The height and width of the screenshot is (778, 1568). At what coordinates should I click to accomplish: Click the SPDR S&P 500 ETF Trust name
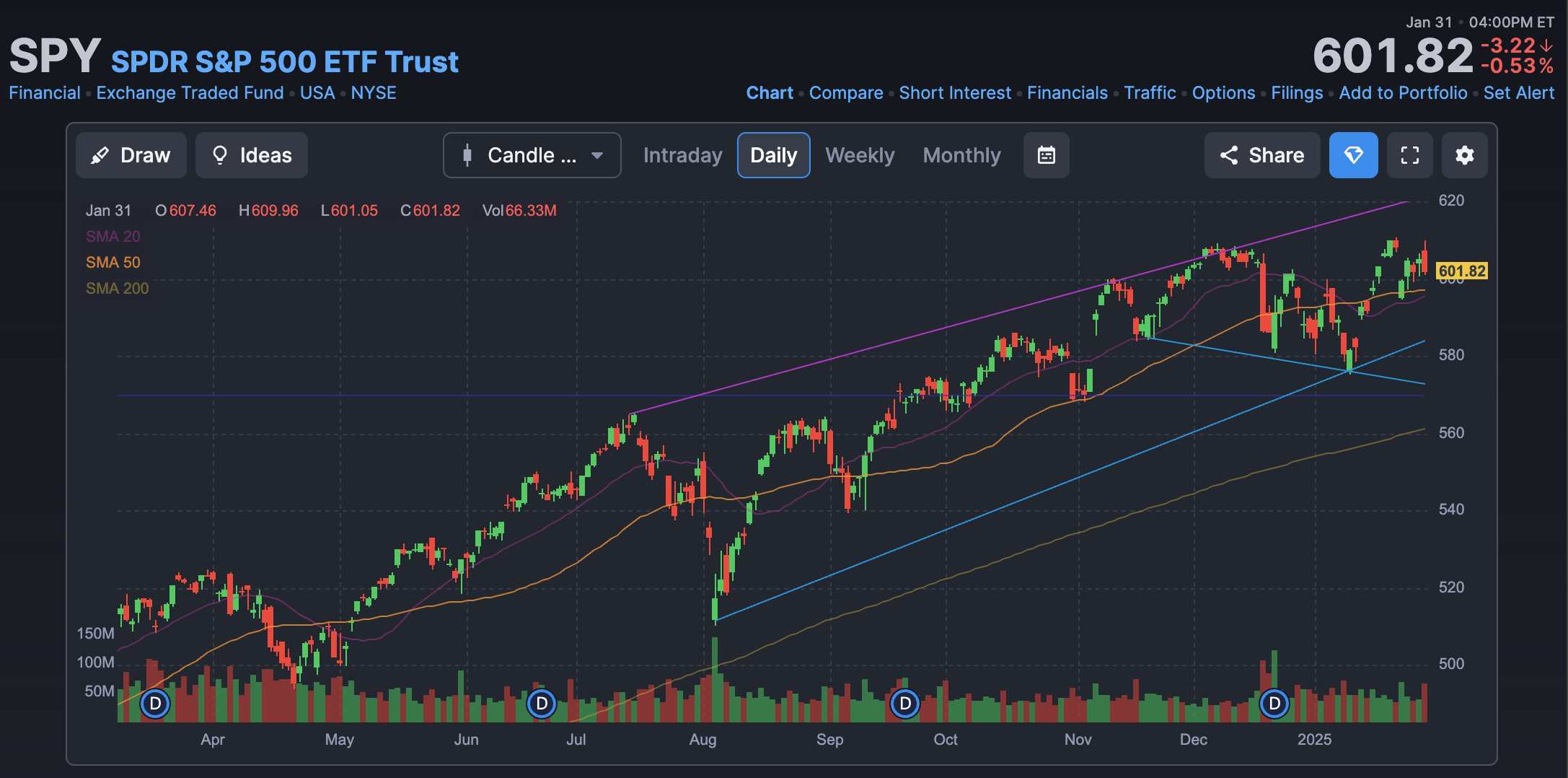click(285, 62)
